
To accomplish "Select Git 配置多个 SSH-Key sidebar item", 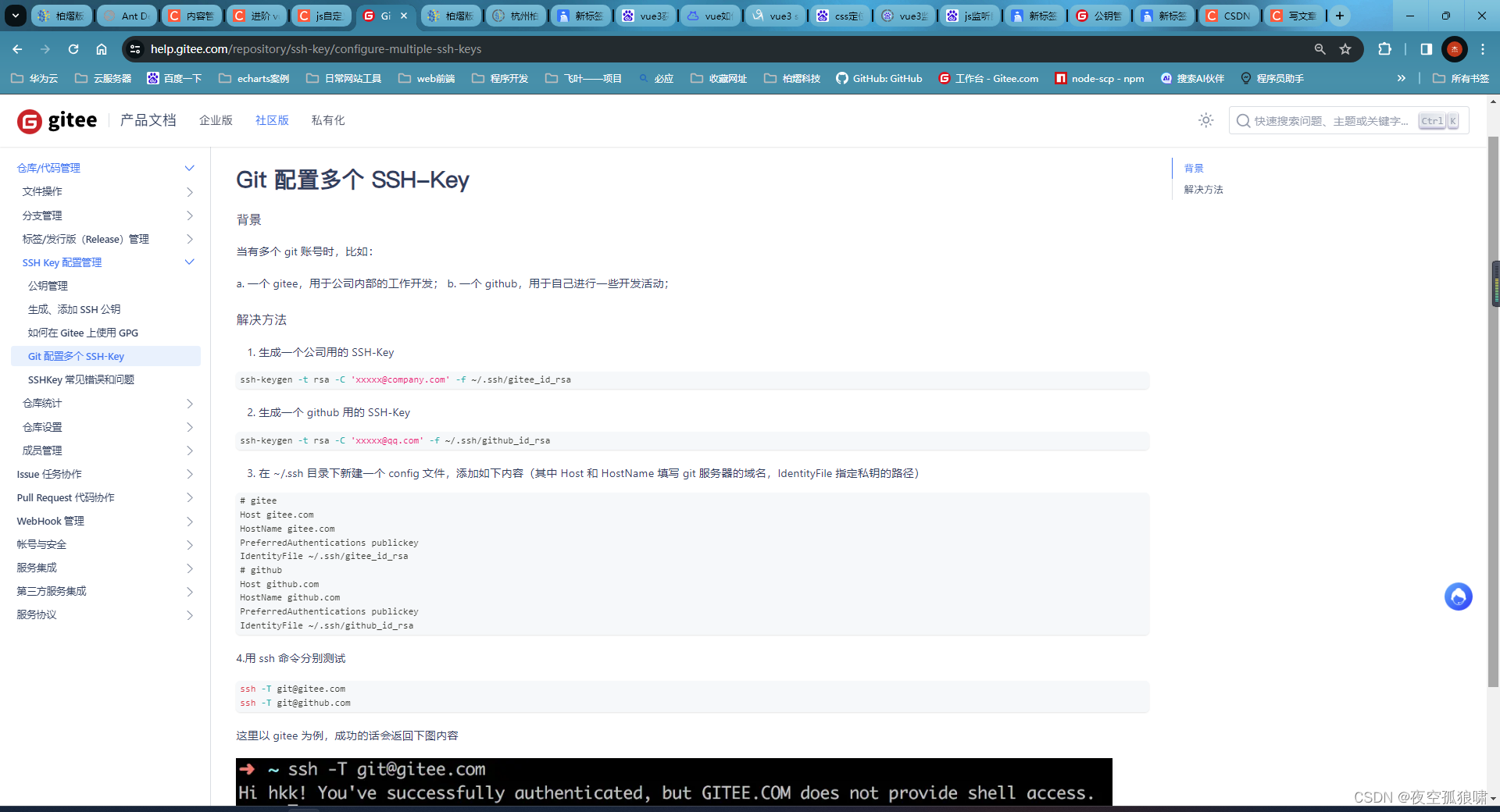I will (x=106, y=356).
